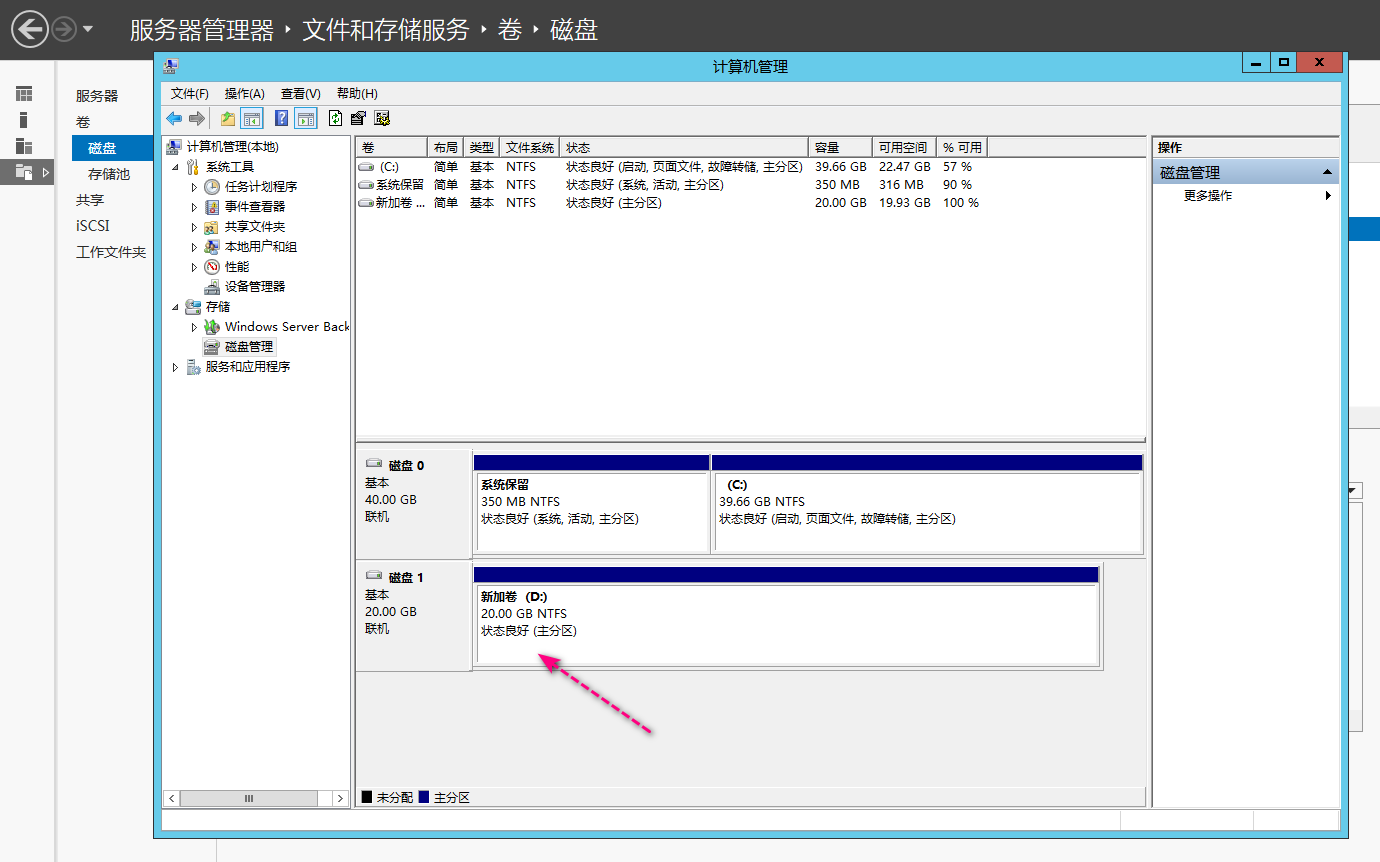Click the Refresh icon with green arrows

pyautogui.click(x=336, y=119)
